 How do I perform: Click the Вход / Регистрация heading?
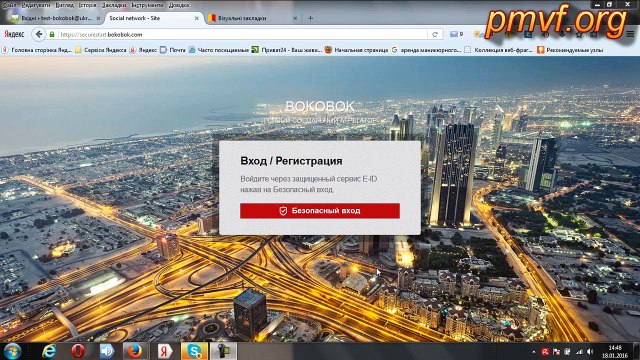click(291, 161)
